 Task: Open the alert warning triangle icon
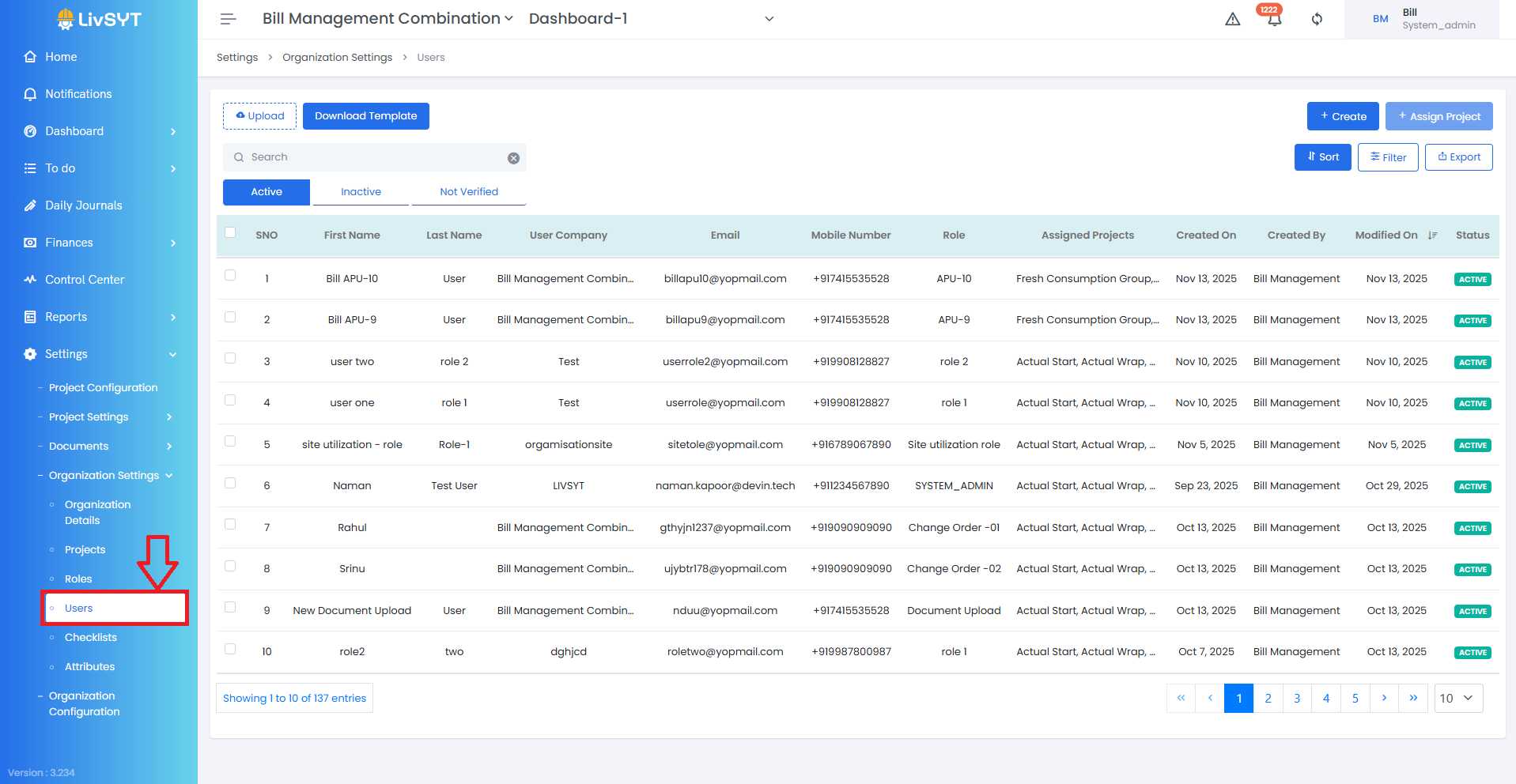click(1232, 19)
